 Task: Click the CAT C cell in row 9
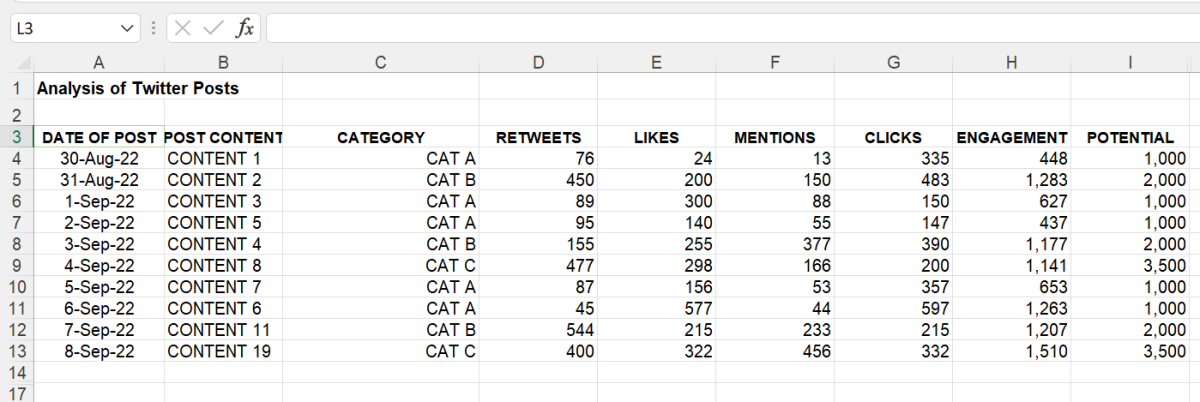(x=380, y=265)
